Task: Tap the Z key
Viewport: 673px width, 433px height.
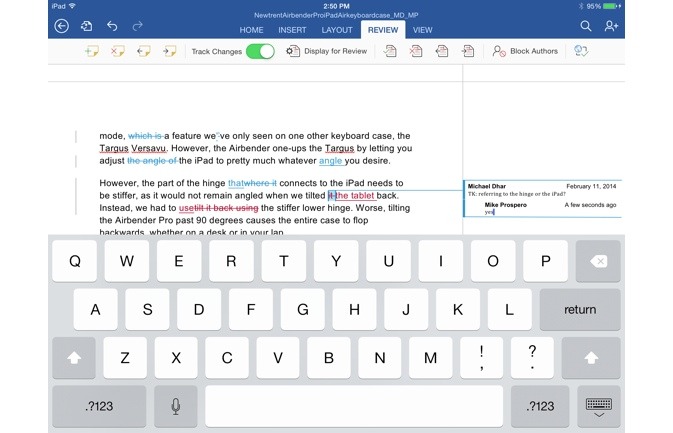Action: point(125,357)
